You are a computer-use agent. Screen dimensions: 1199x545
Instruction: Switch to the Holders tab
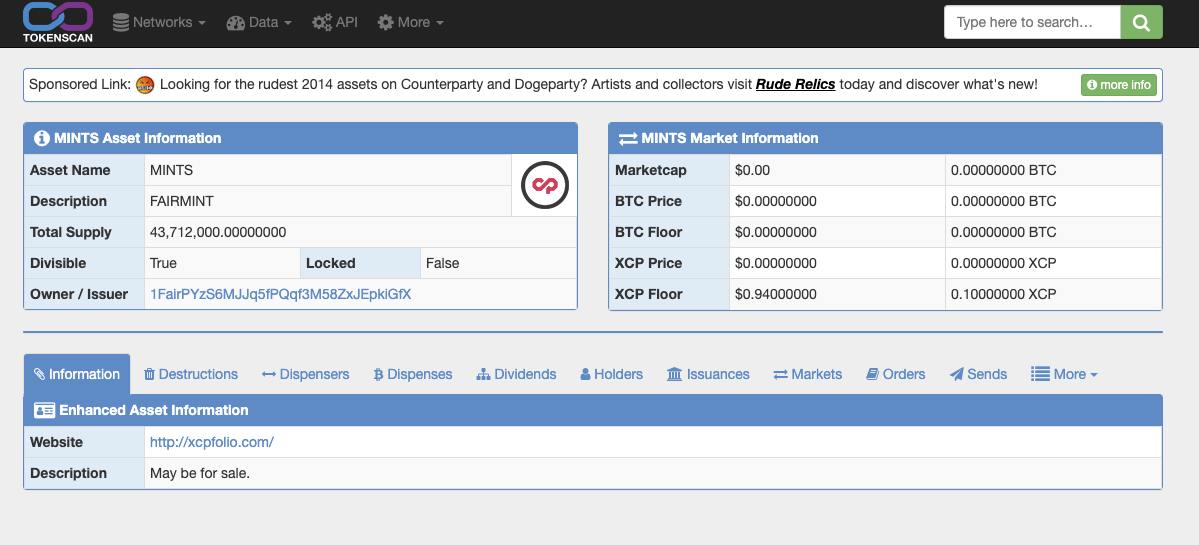coord(611,374)
